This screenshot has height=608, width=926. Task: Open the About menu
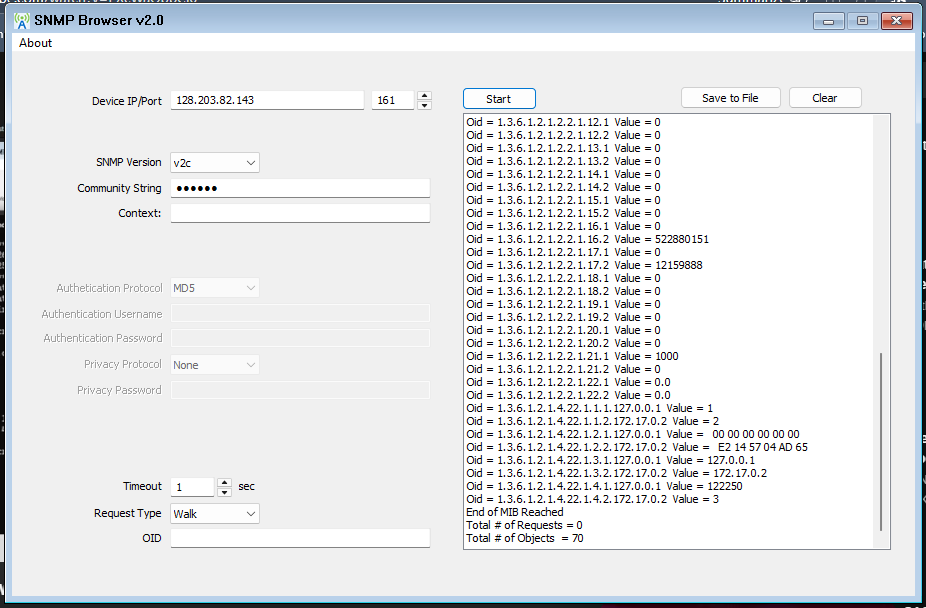[x=35, y=43]
